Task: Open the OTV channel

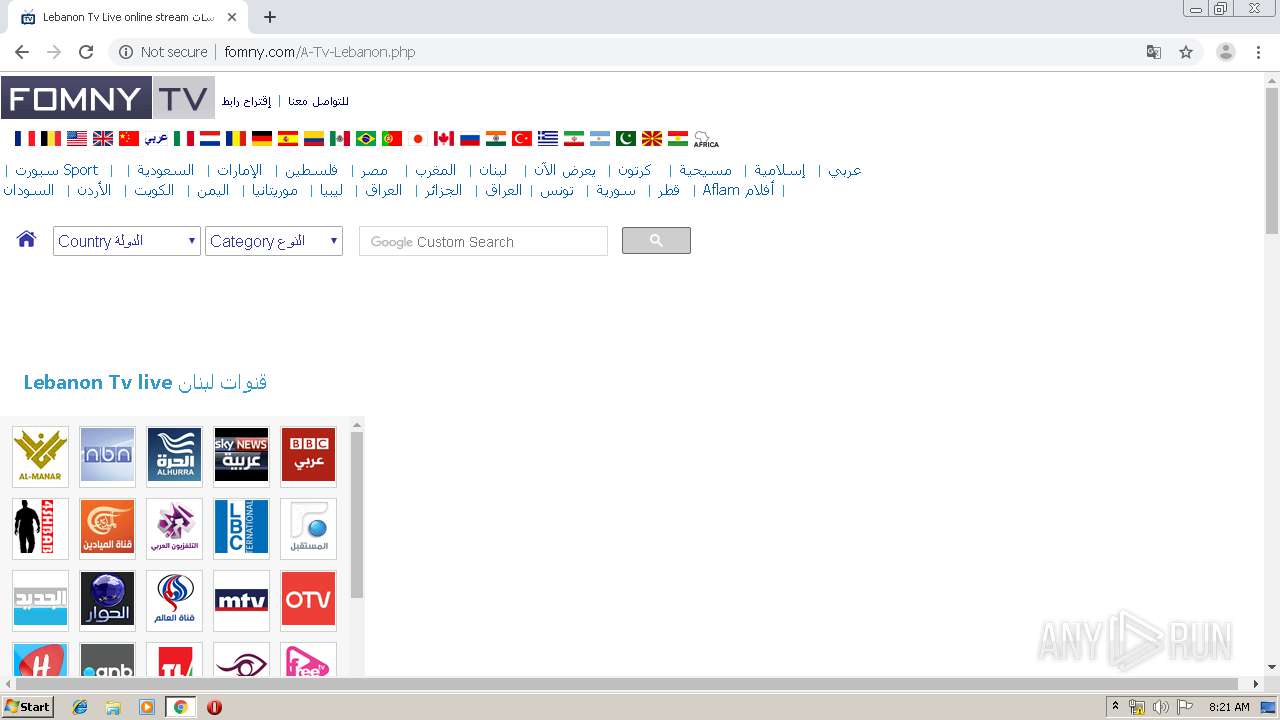Action: point(308,600)
